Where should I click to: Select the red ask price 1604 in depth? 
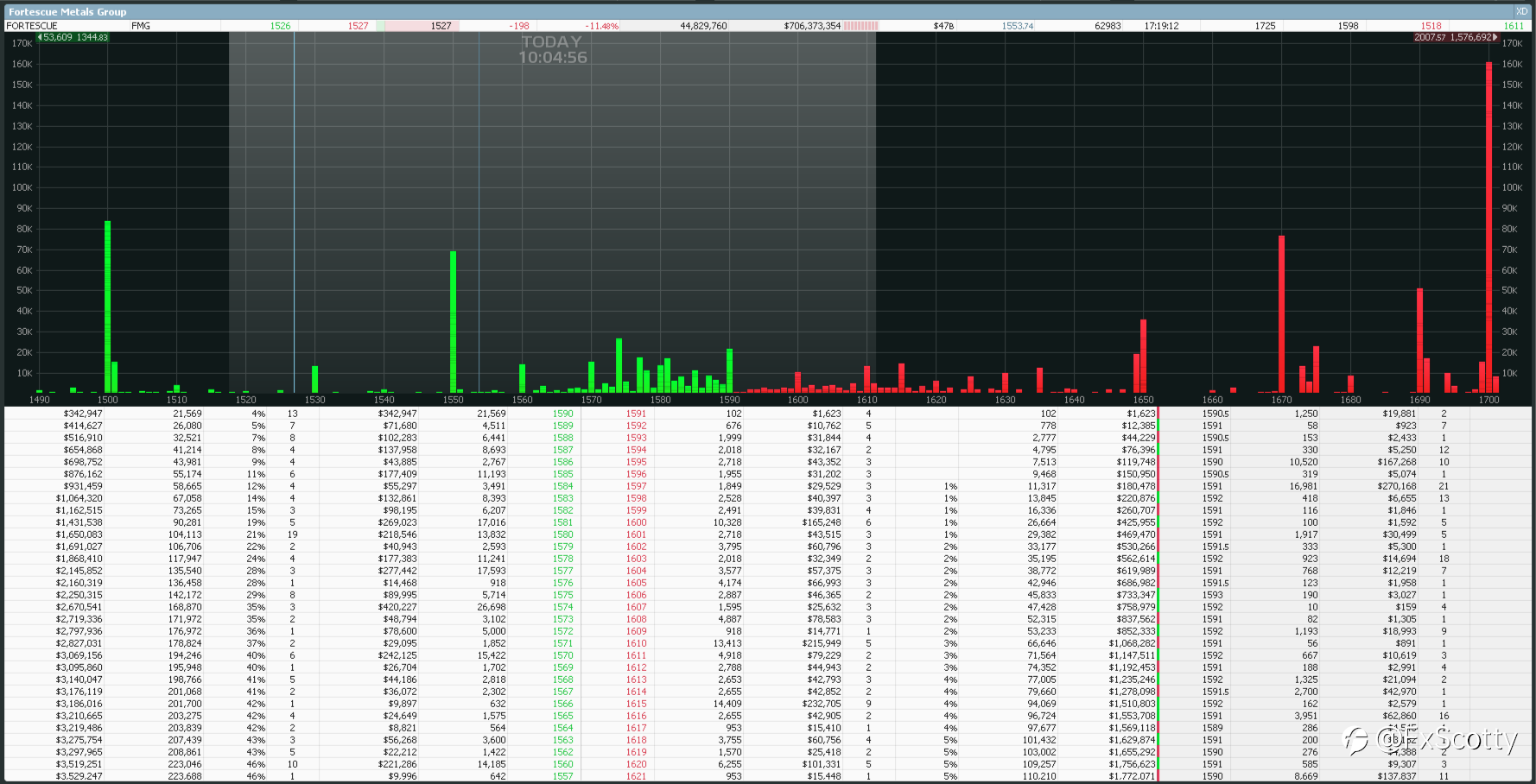click(x=636, y=571)
